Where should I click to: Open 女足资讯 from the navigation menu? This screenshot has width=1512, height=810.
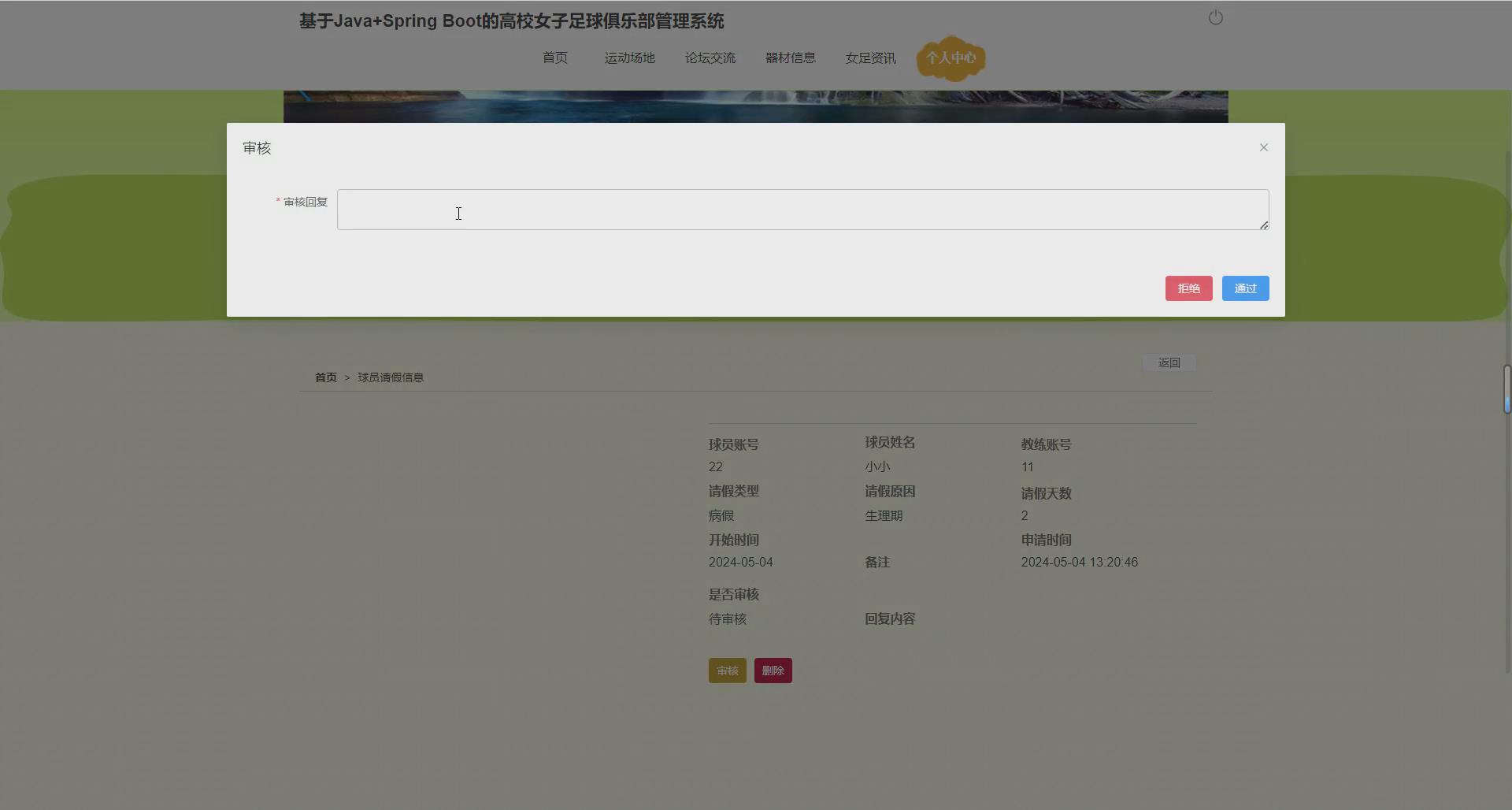tap(869, 58)
